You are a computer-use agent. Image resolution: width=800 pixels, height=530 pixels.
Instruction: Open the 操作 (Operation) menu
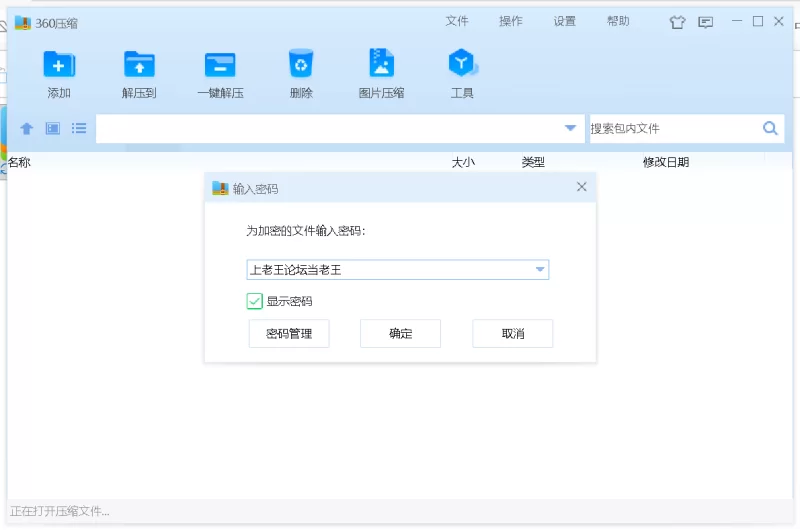tap(511, 21)
